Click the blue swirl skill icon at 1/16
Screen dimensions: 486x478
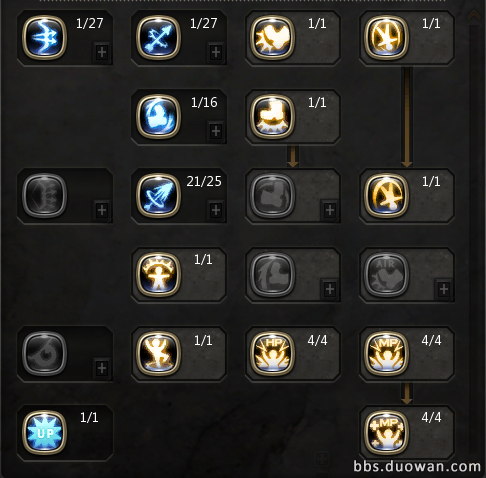158,117
